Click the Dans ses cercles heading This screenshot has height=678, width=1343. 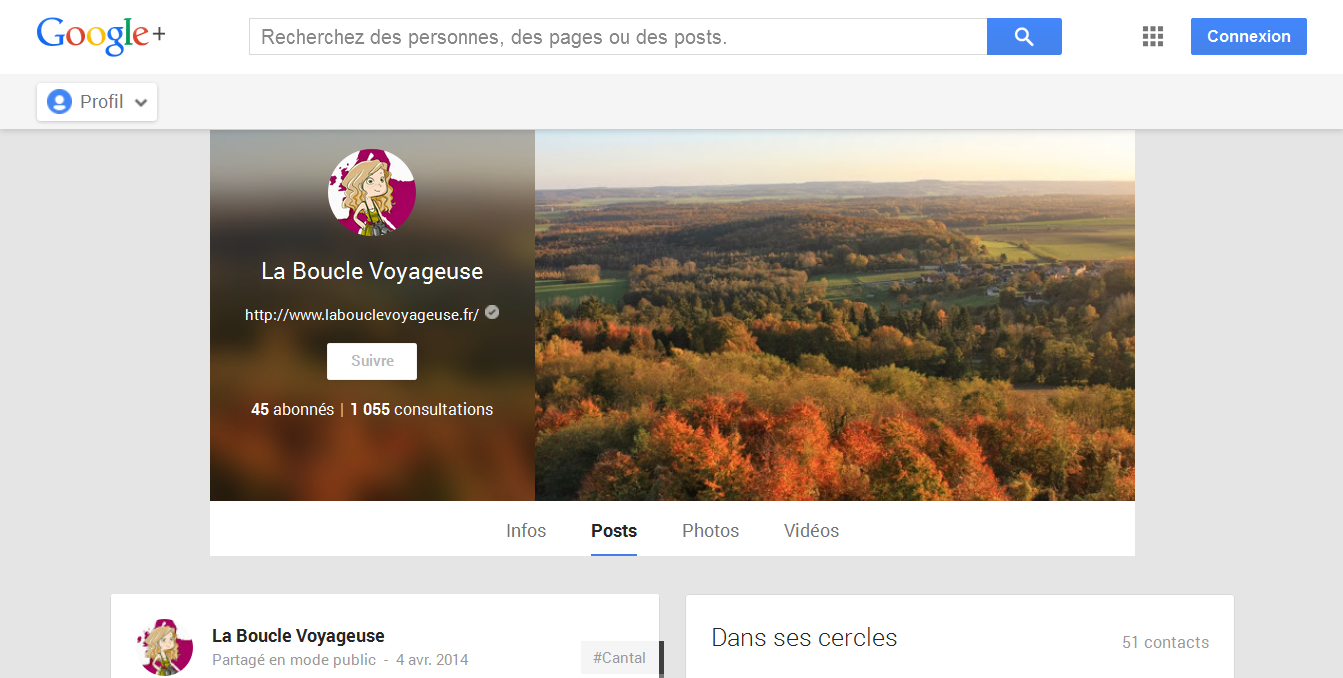click(804, 638)
